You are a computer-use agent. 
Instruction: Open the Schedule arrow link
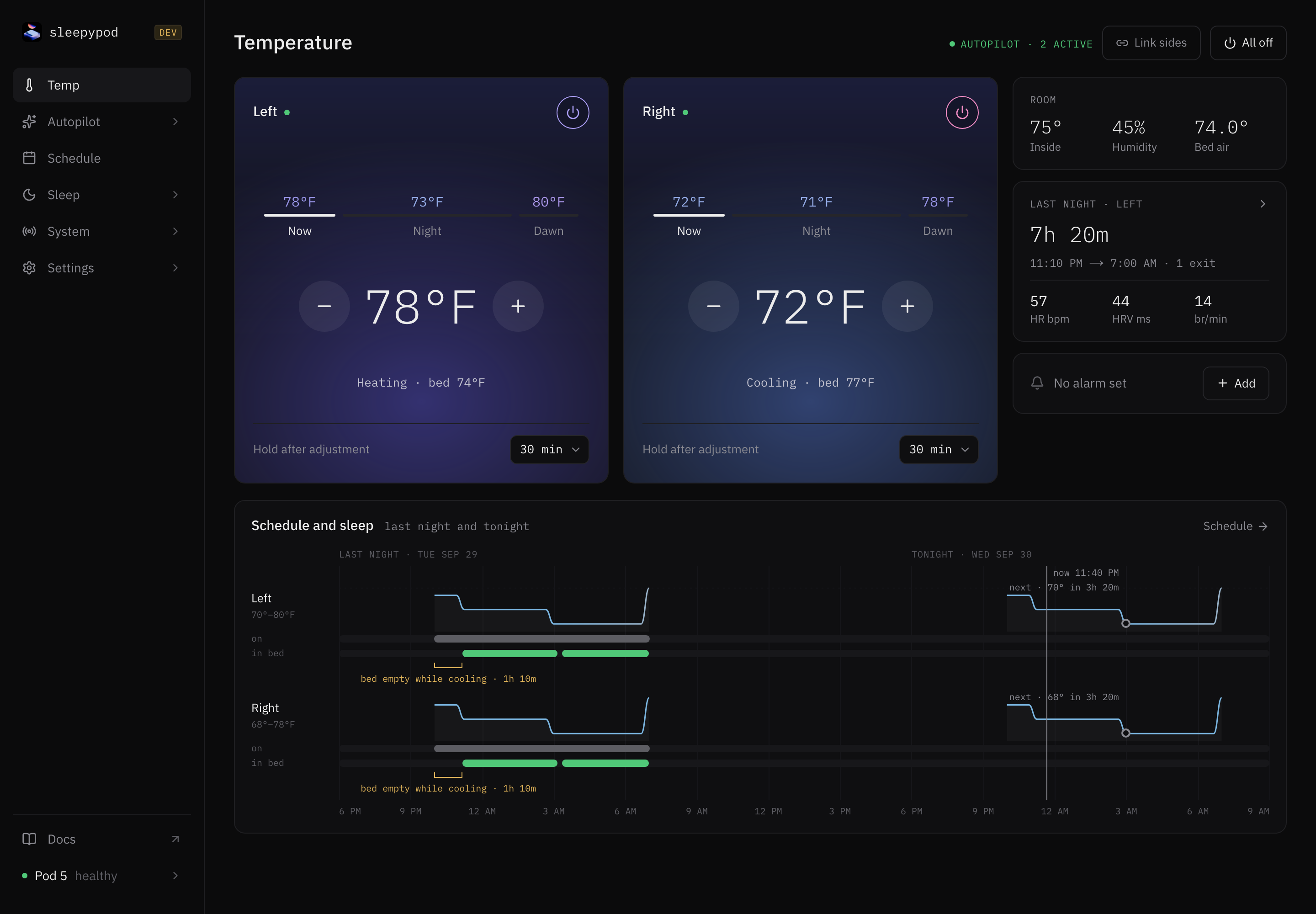click(1235, 526)
